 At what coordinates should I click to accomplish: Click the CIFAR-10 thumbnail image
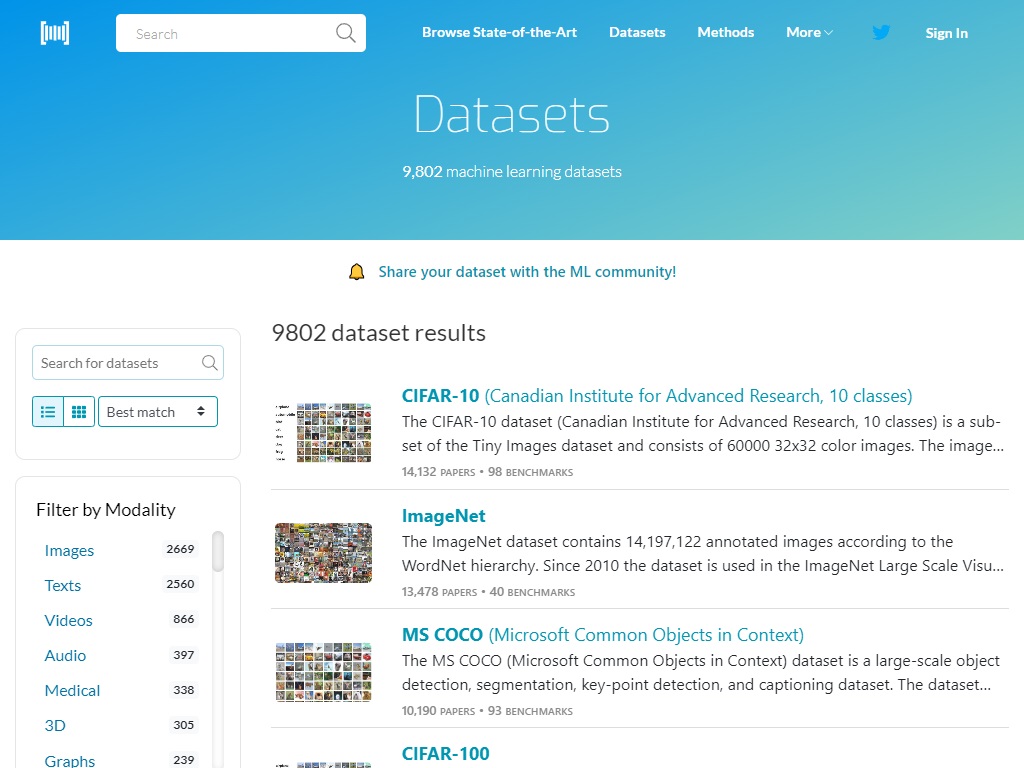click(323, 432)
